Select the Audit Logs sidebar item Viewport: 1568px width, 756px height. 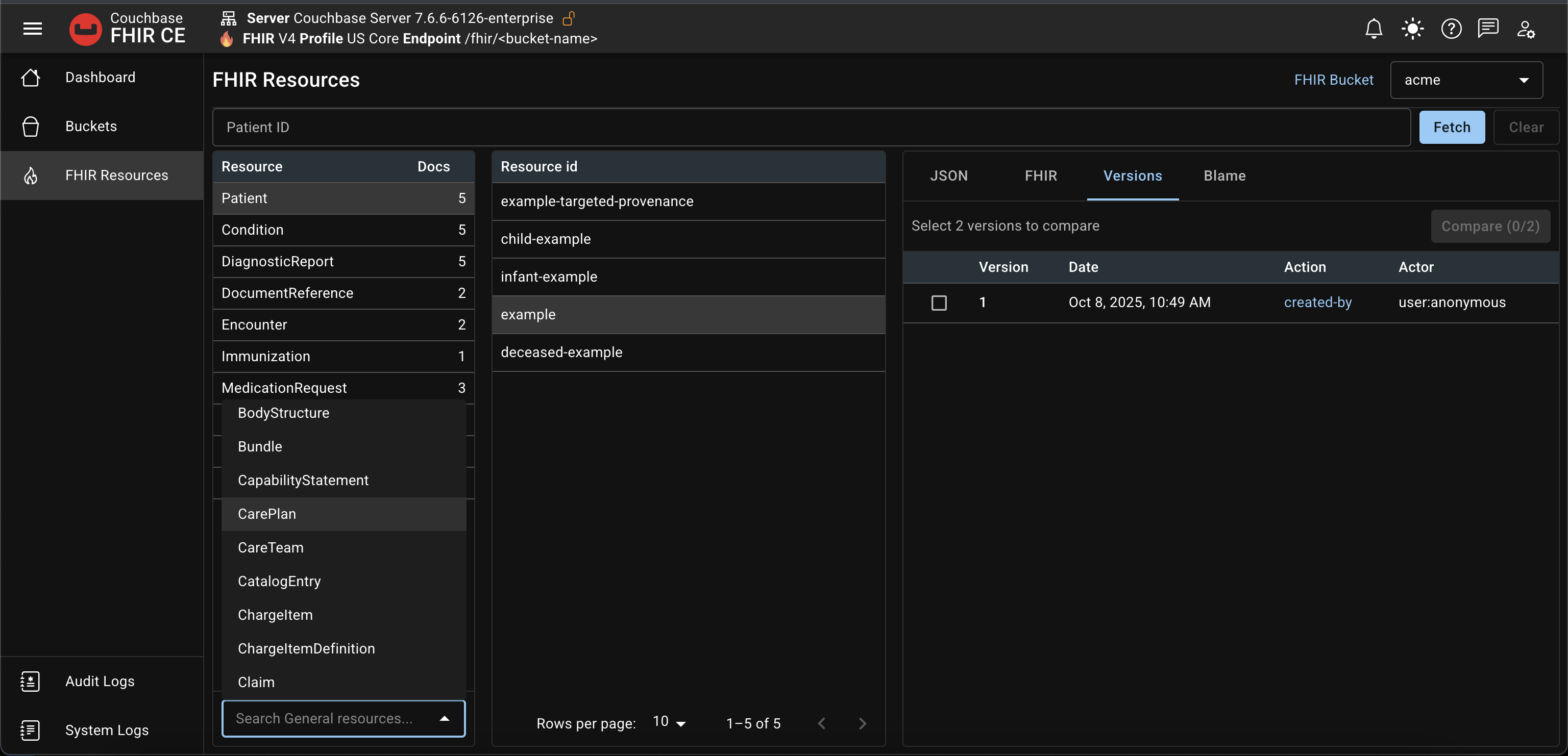(99, 681)
